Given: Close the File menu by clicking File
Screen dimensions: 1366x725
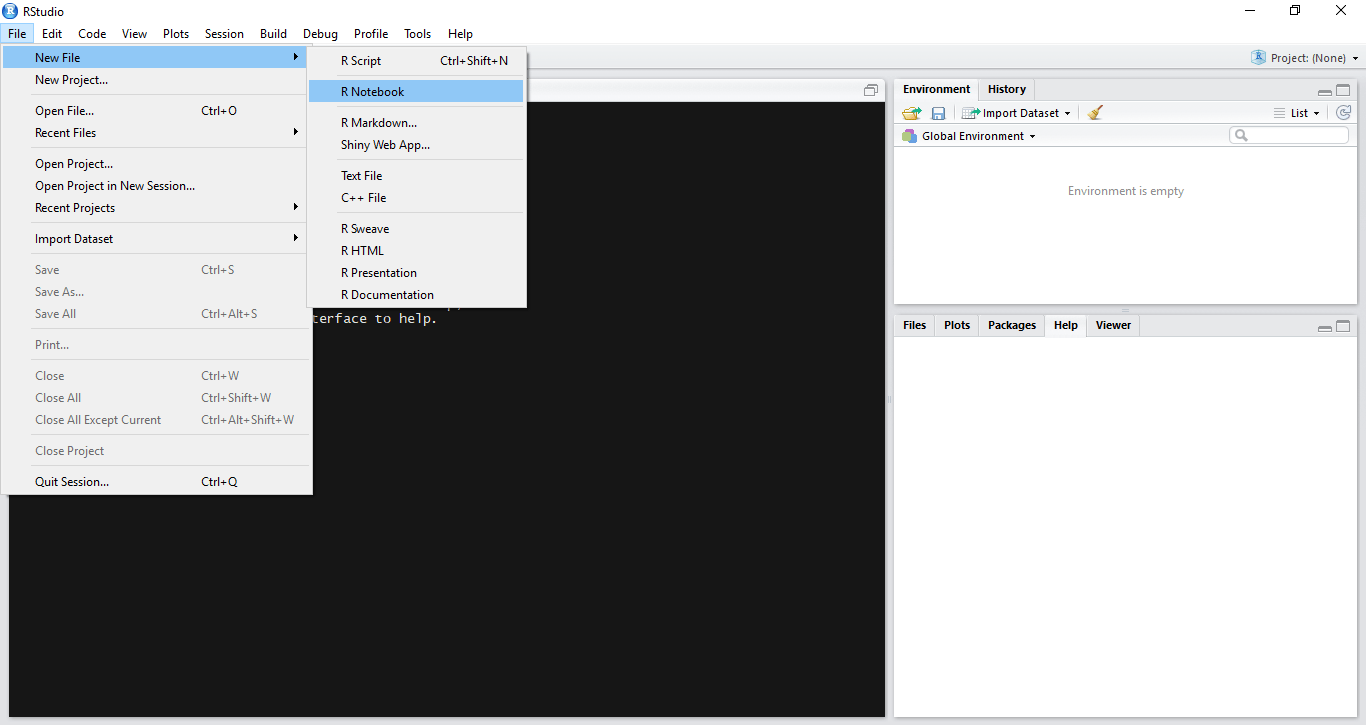Looking at the screenshot, I should pos(17,34).
